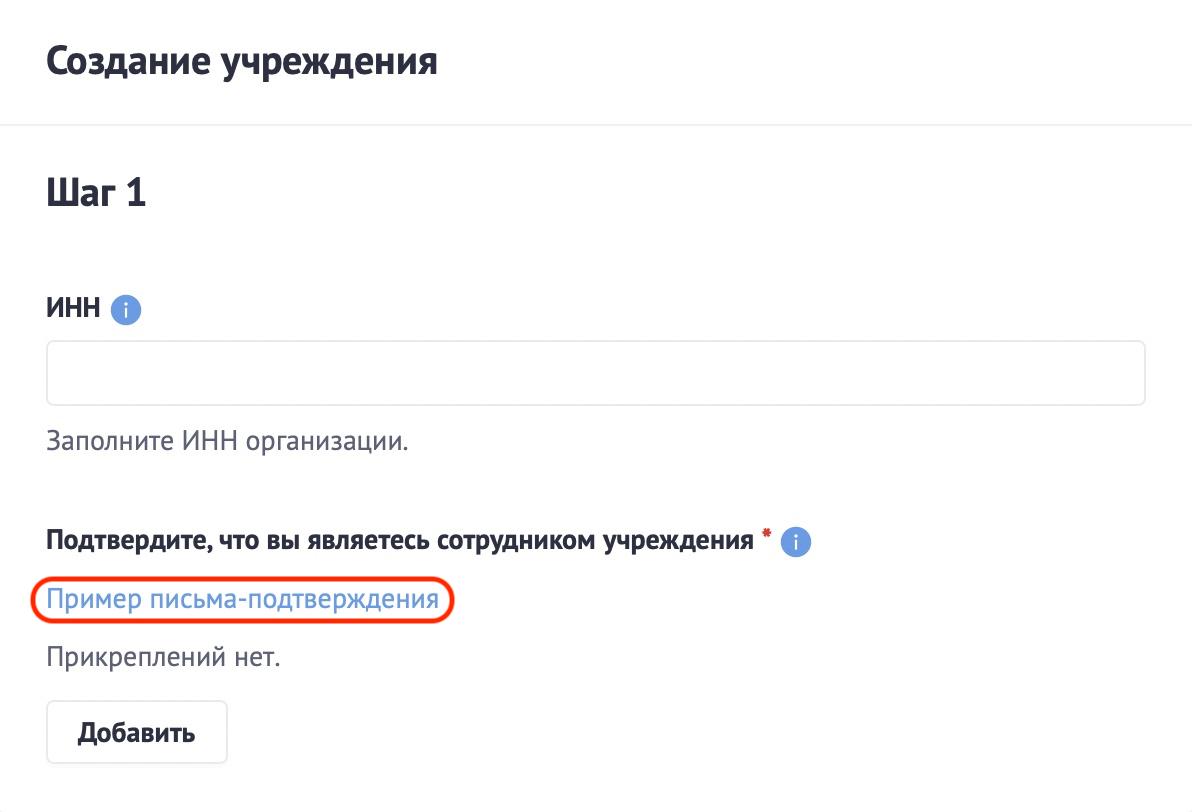The width and height of the screenshot is (1192, 812).
Task: Select the Шаг 1 heading
Action: click(x=96, y=192)
